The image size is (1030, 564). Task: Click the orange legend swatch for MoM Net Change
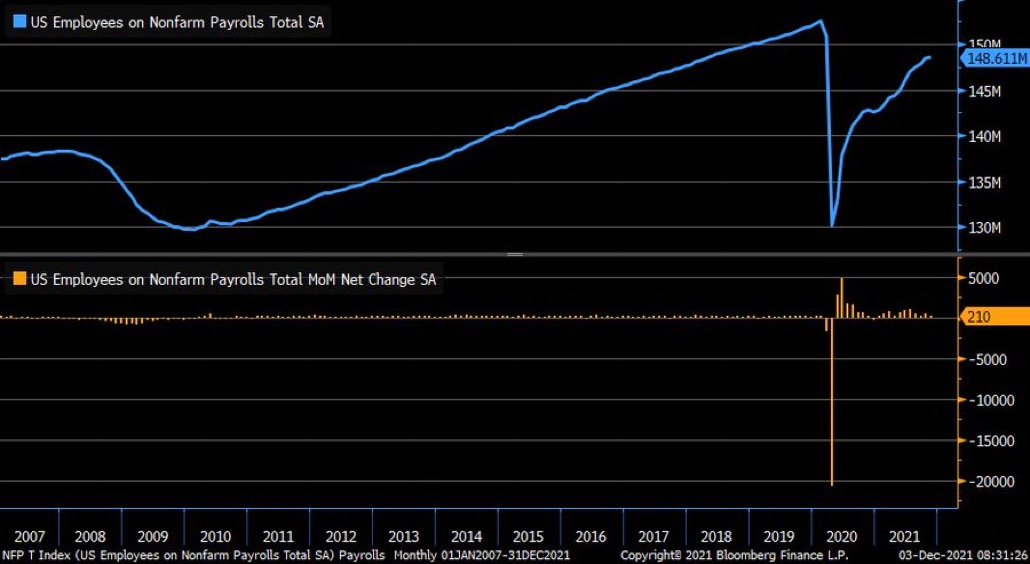tap(19, 280)
